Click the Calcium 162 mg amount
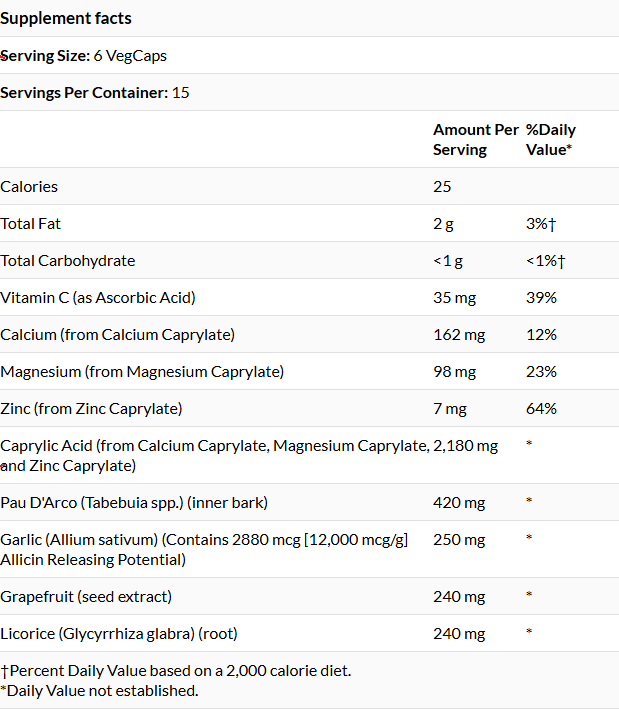This screenshot has width=619, height=709. pos(459,335)
